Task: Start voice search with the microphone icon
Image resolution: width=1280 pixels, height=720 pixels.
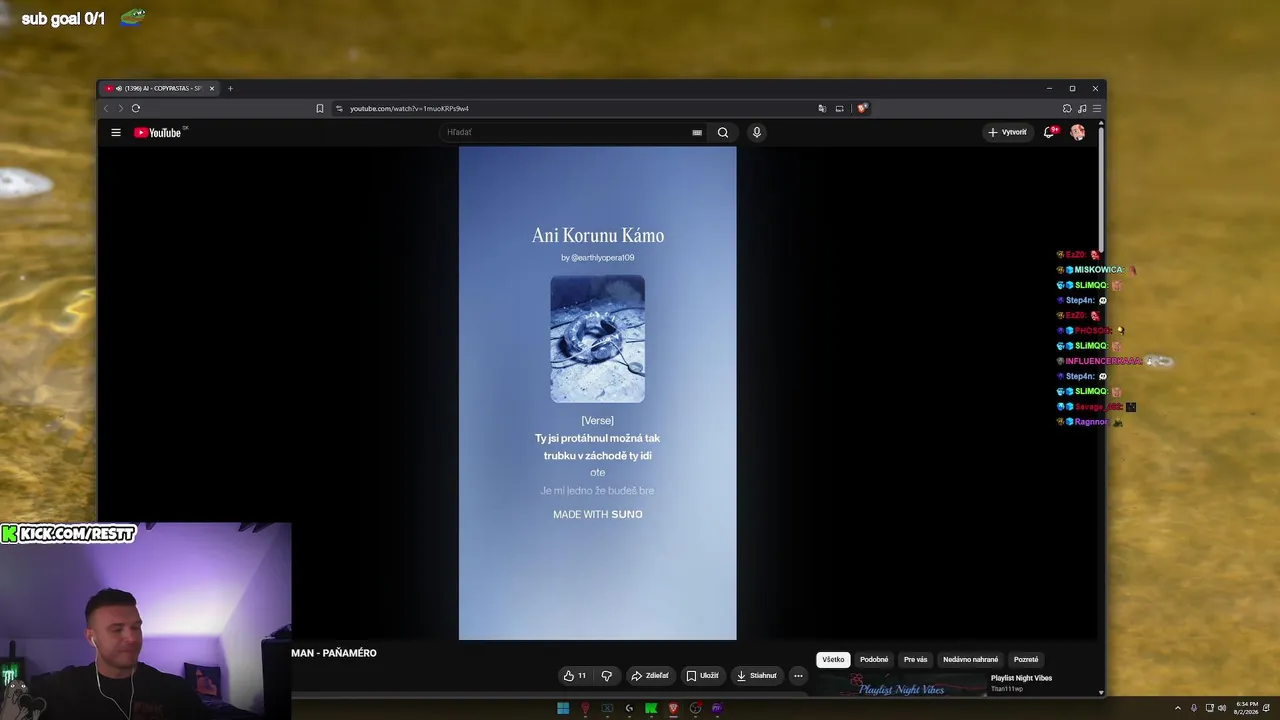Action: 756,132
